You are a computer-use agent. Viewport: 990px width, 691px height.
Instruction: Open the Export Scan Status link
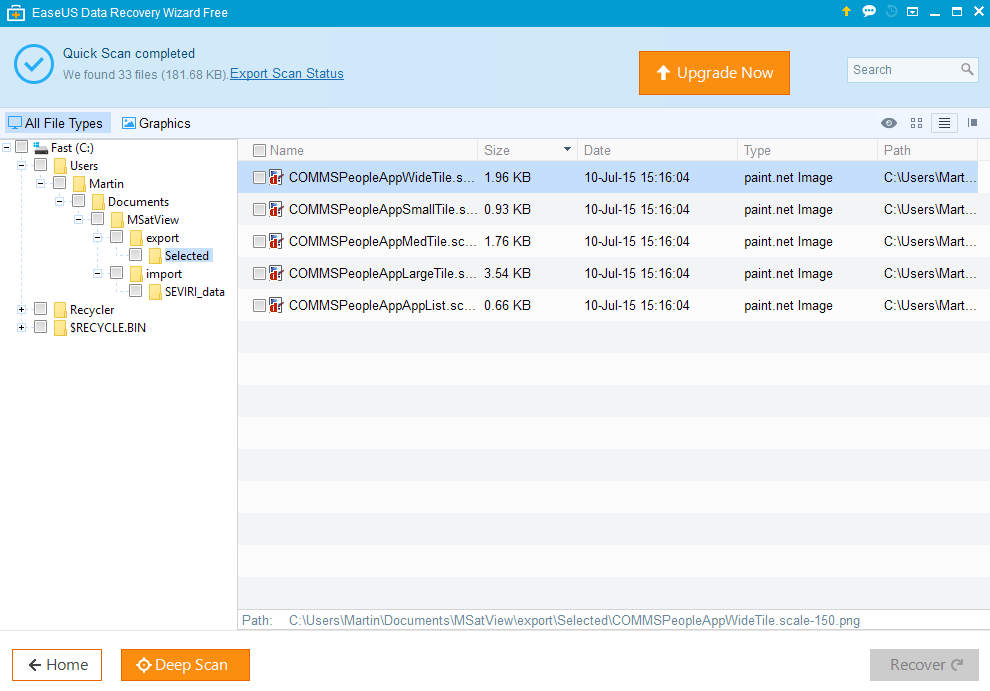click(287, 74)
